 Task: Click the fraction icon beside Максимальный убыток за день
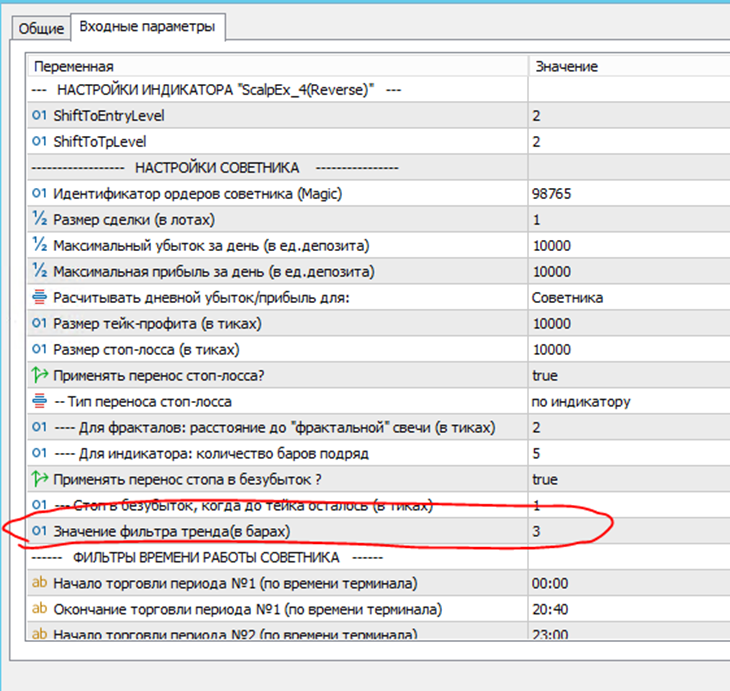[40, 244]
